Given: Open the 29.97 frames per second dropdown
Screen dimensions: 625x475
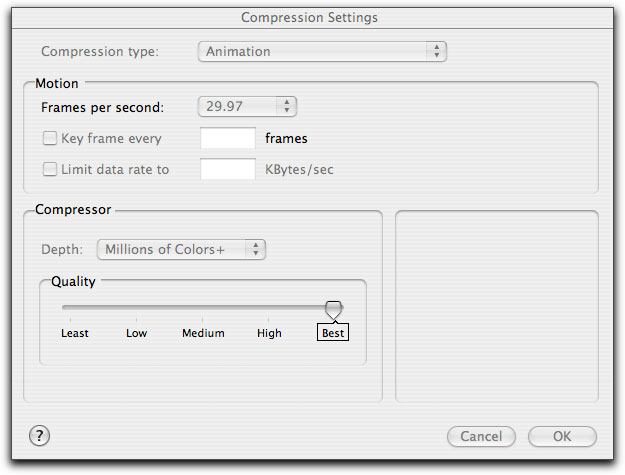Looking at the screenshot, I should [x=247, y=106].
